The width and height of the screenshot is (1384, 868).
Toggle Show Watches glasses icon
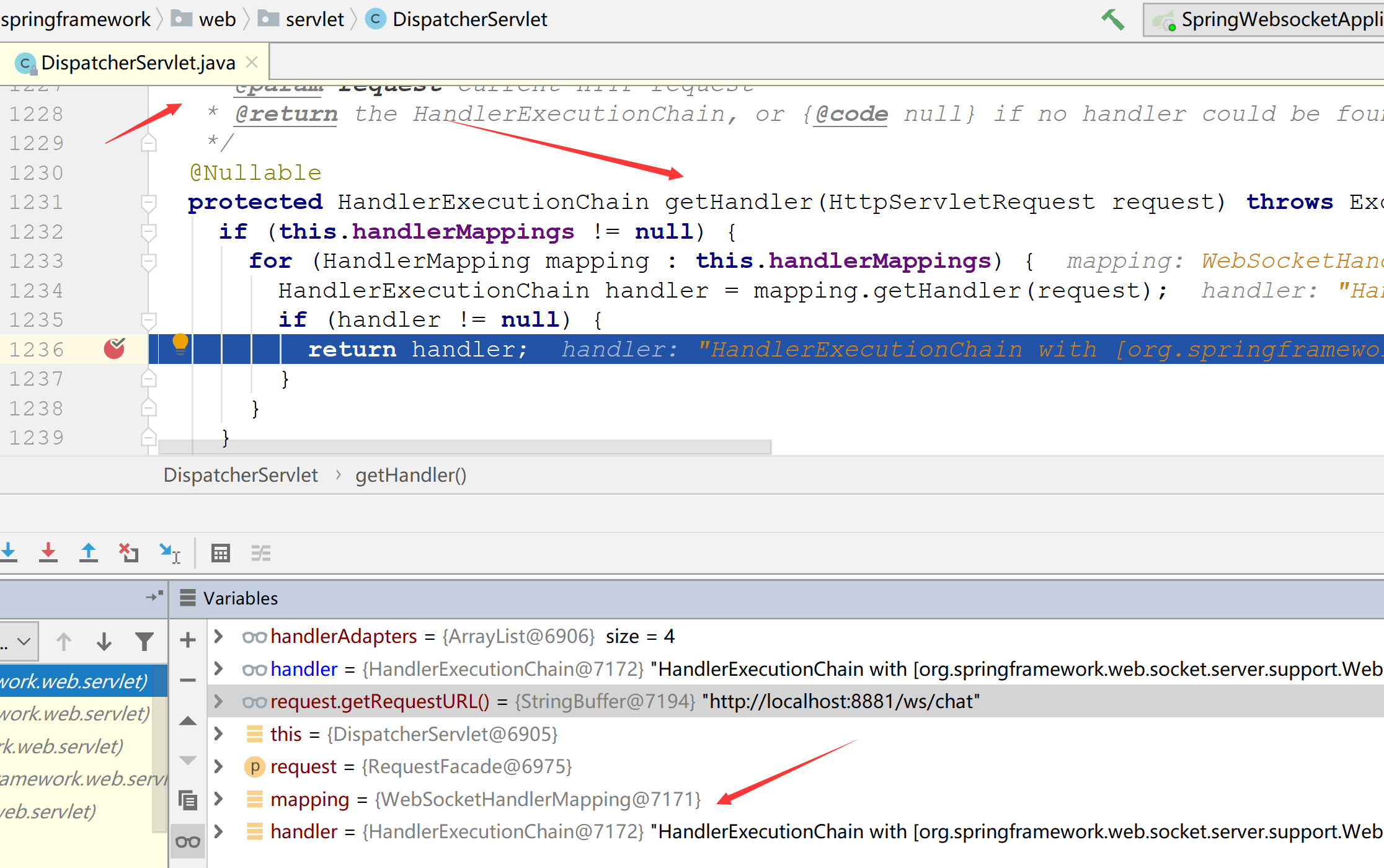pyautogui.click(x=187, y=841)
